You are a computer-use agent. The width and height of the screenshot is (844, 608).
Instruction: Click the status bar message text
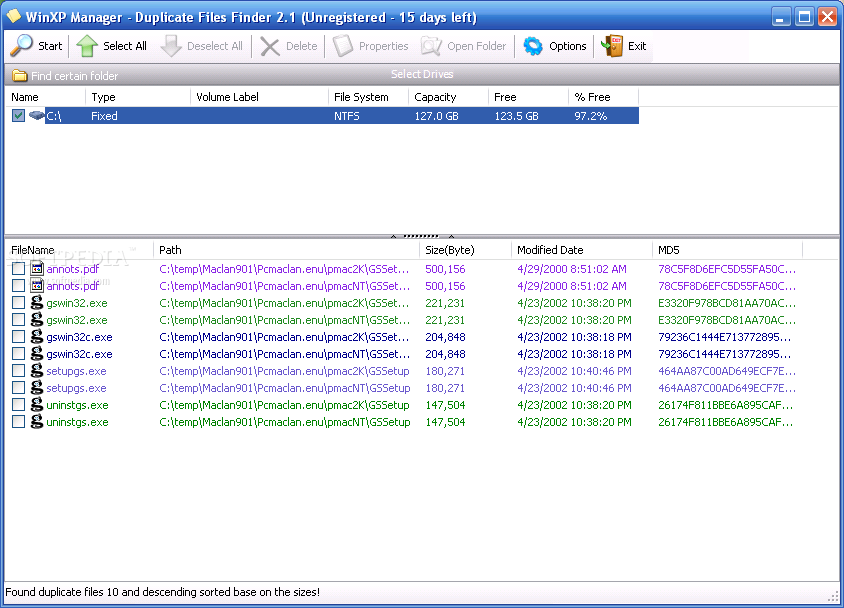pos(163,592)
